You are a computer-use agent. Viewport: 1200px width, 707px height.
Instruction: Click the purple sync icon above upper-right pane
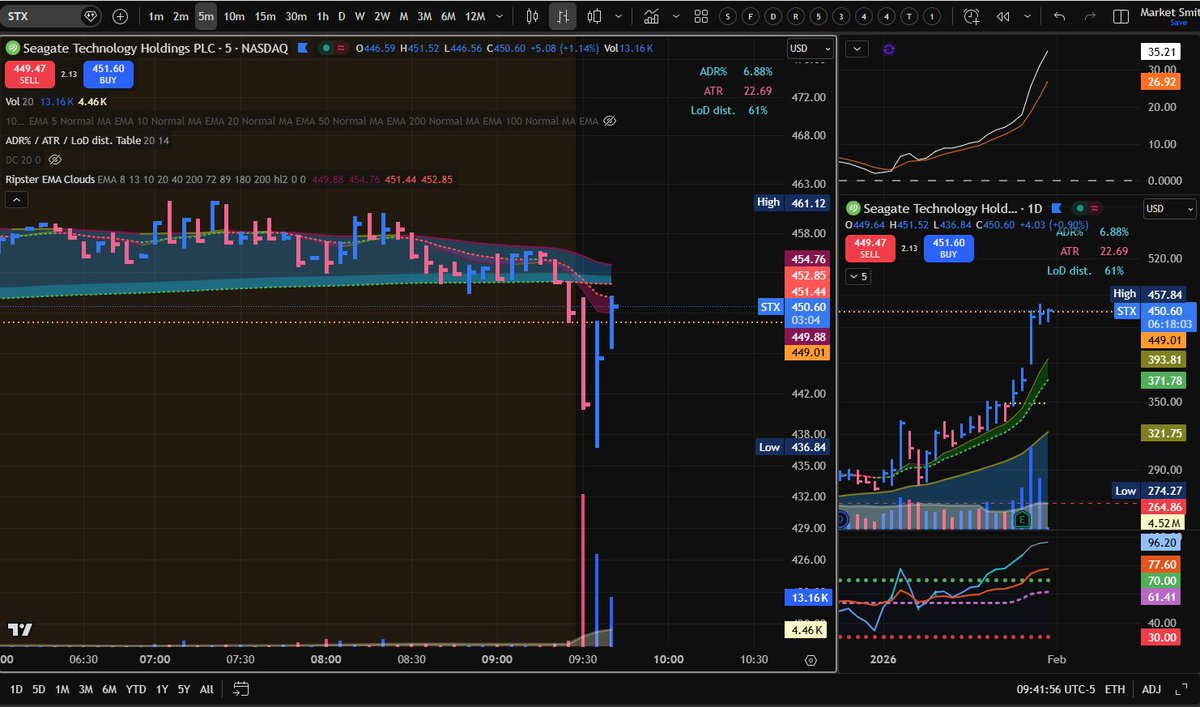[x=890, y=48]
